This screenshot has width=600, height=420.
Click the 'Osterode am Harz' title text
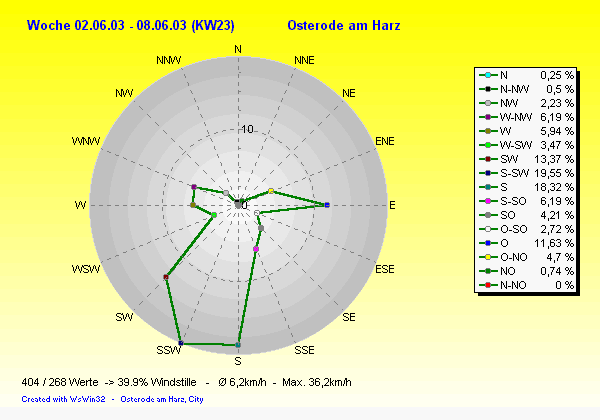tap(341, 25)
